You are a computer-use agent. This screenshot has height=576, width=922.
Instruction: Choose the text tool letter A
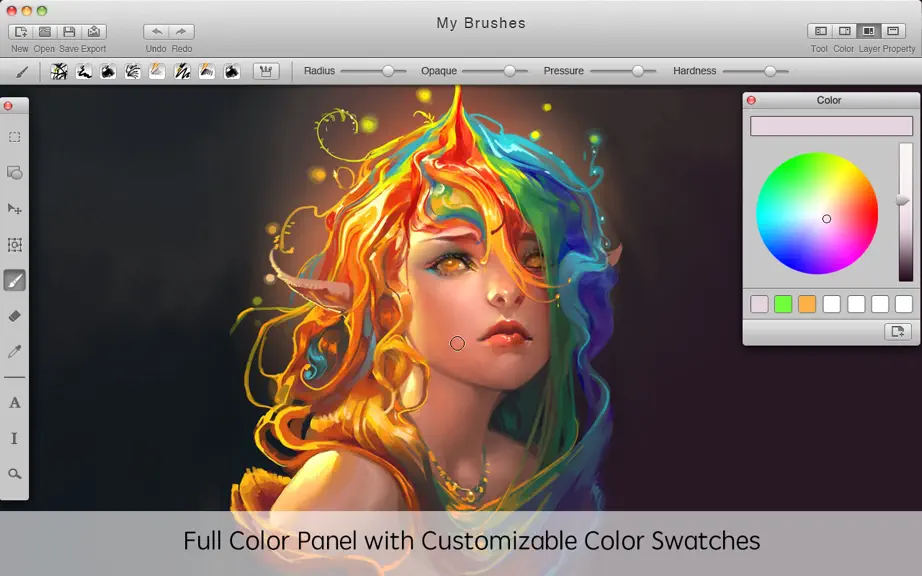tap(15, 403)
